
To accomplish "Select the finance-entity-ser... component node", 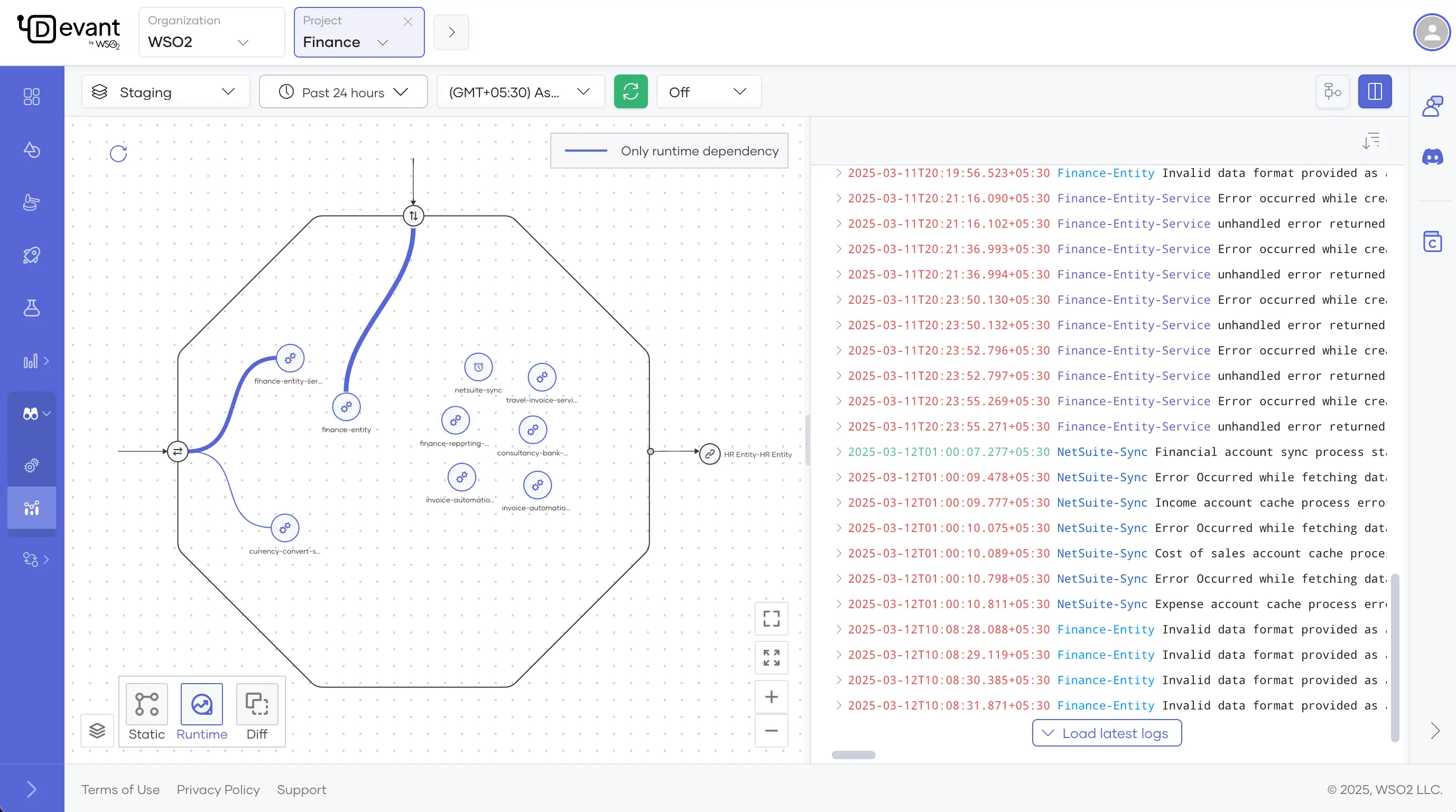I will (x=290, y=358).
